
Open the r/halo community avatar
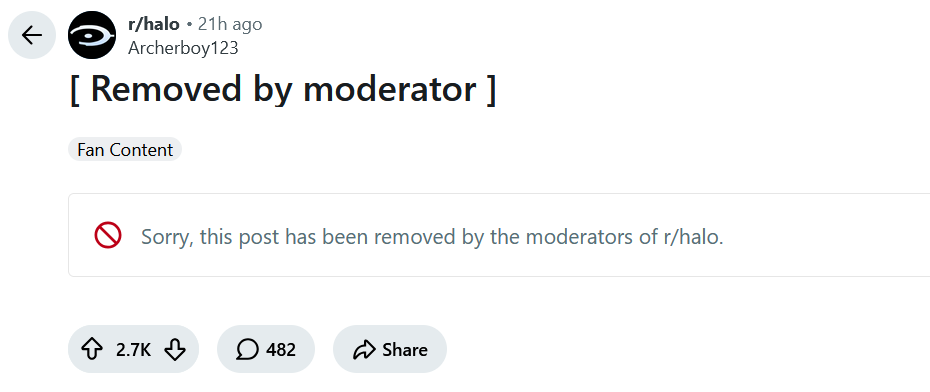(x=92, y=35)
